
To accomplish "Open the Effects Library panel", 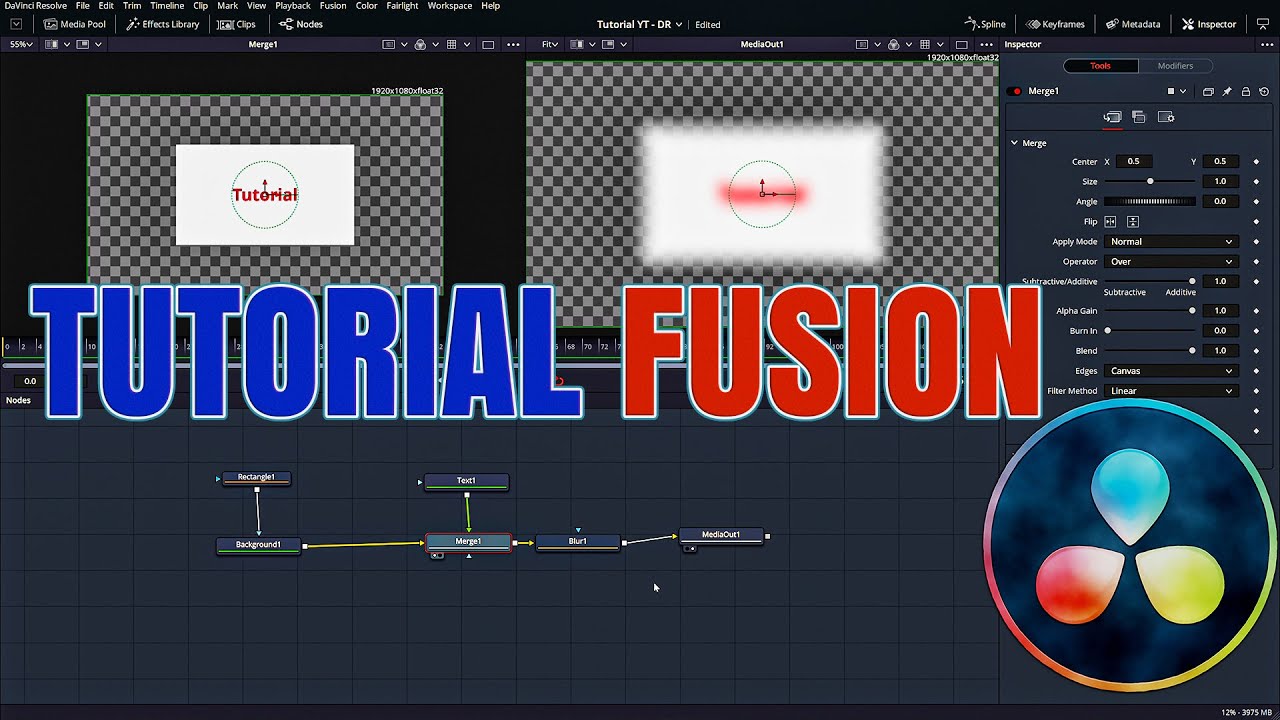I will 163,24.
